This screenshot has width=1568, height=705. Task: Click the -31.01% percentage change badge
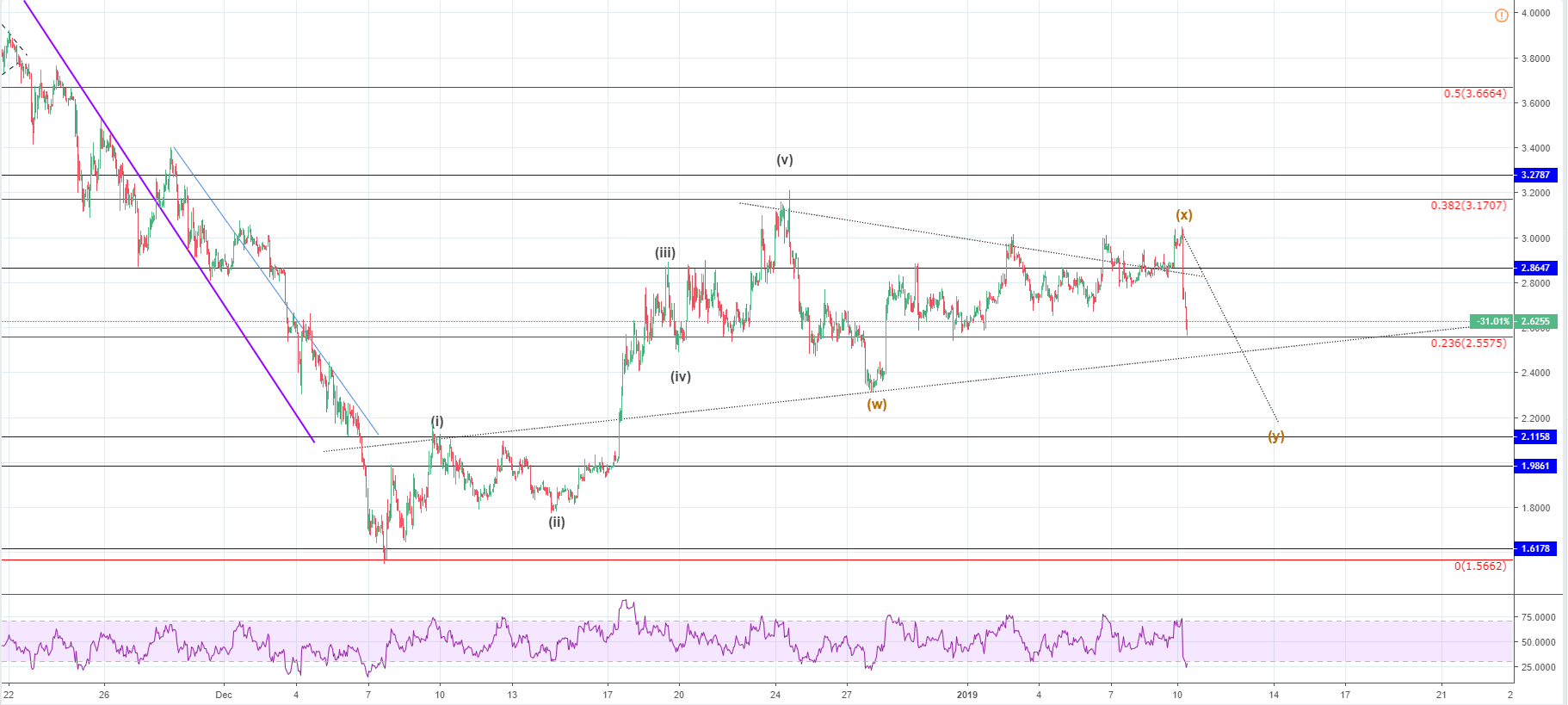click(x=1492, y=322)
